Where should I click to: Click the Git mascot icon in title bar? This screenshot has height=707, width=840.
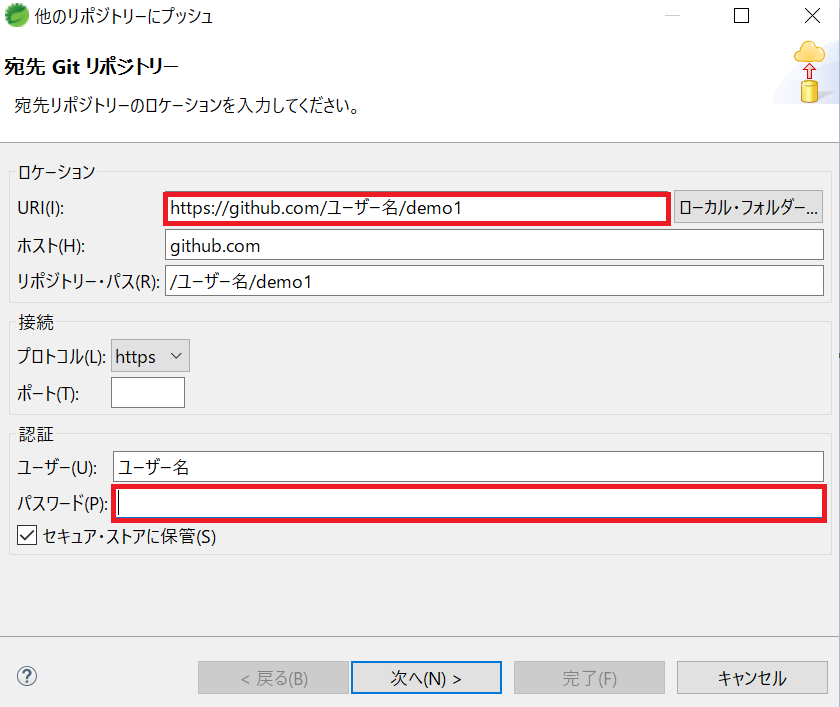coord(14,16)
